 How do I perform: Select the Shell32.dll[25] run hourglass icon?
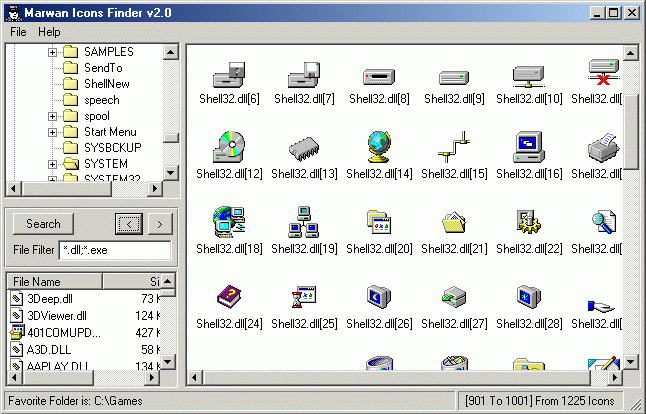[x=304, y=297]
